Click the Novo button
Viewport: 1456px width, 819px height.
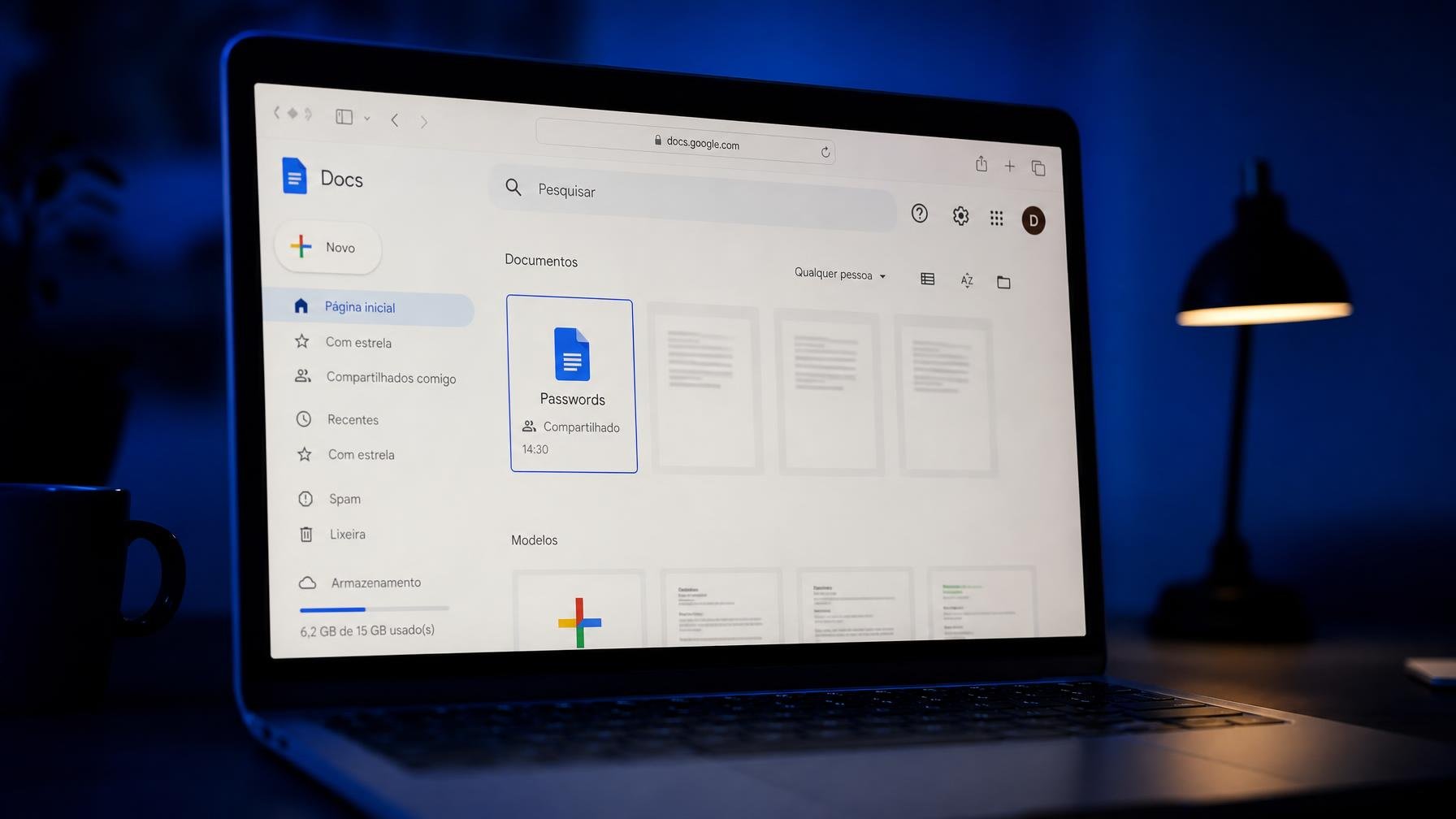point(327,247)
